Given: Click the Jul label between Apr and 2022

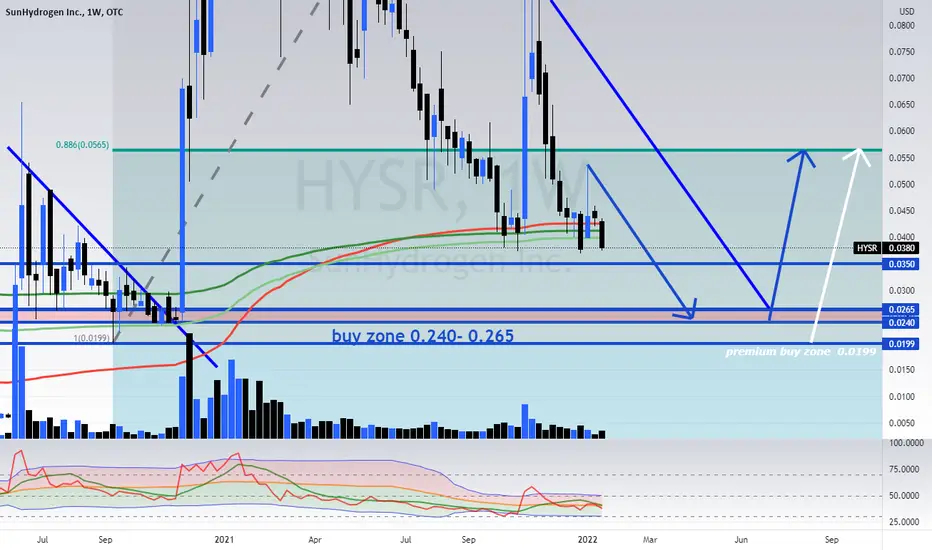Looking at the screenshot, I should coord(405,540).
